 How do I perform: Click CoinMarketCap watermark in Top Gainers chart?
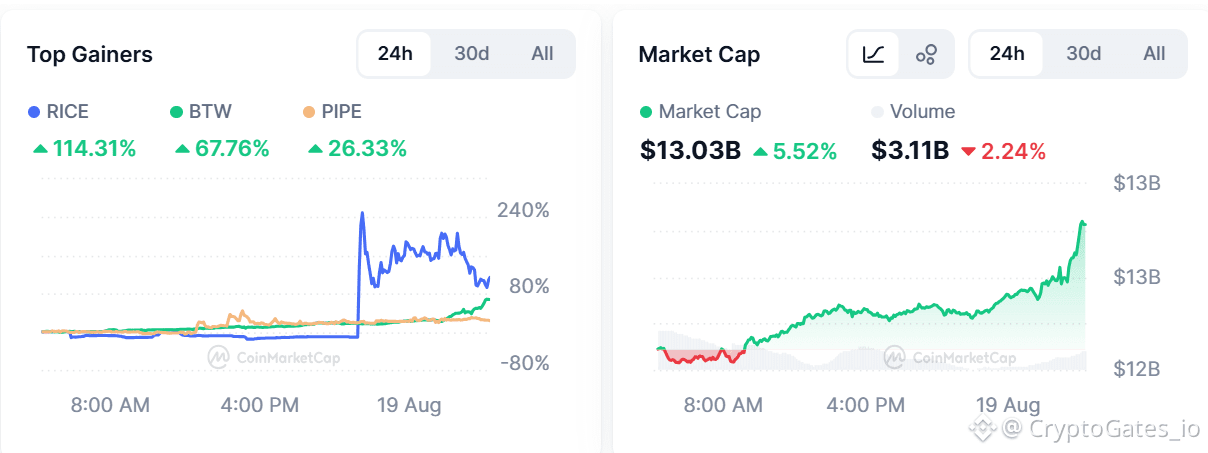[274, 357]
